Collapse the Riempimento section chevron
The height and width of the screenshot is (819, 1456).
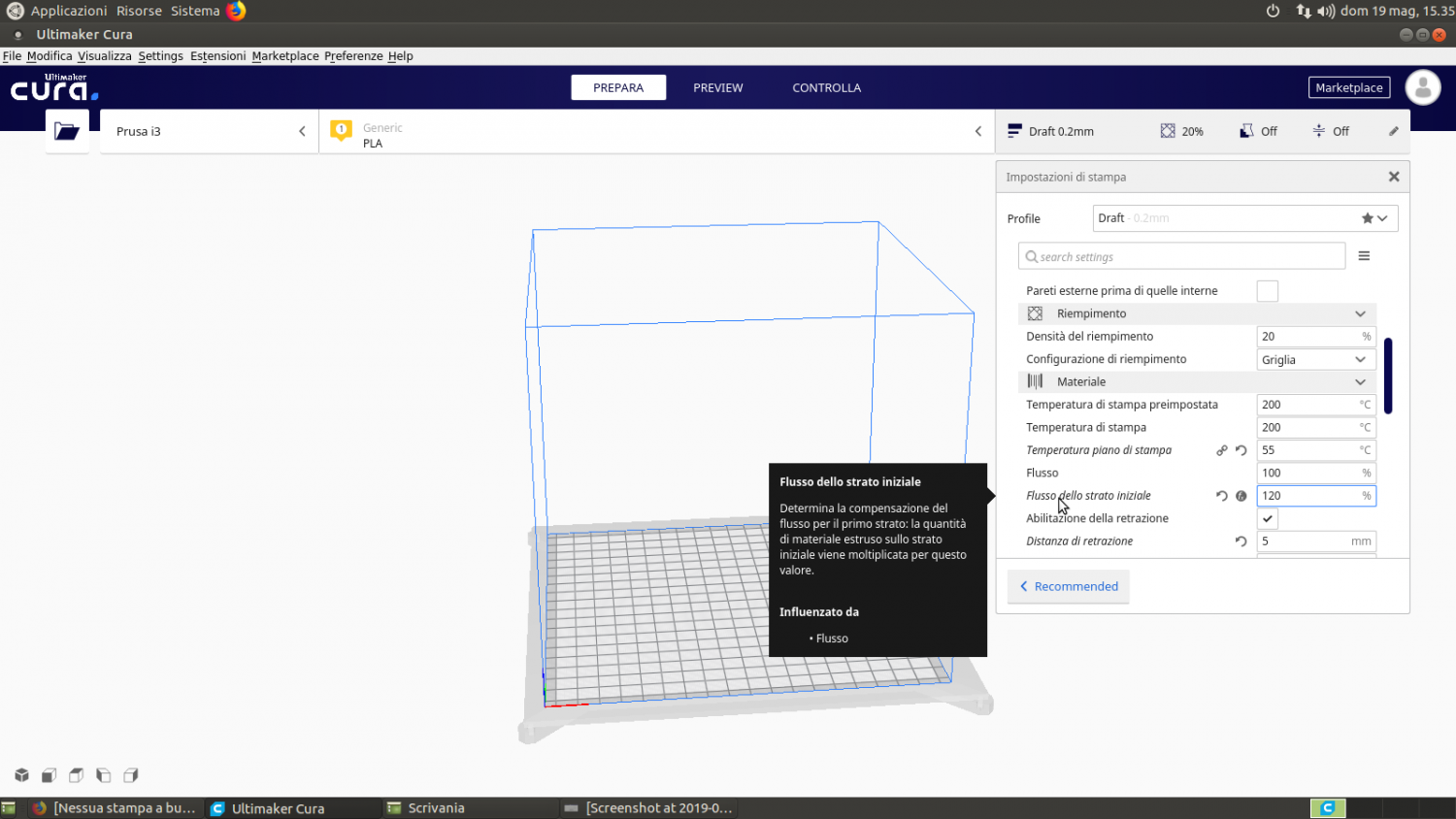coord(1360,313)
